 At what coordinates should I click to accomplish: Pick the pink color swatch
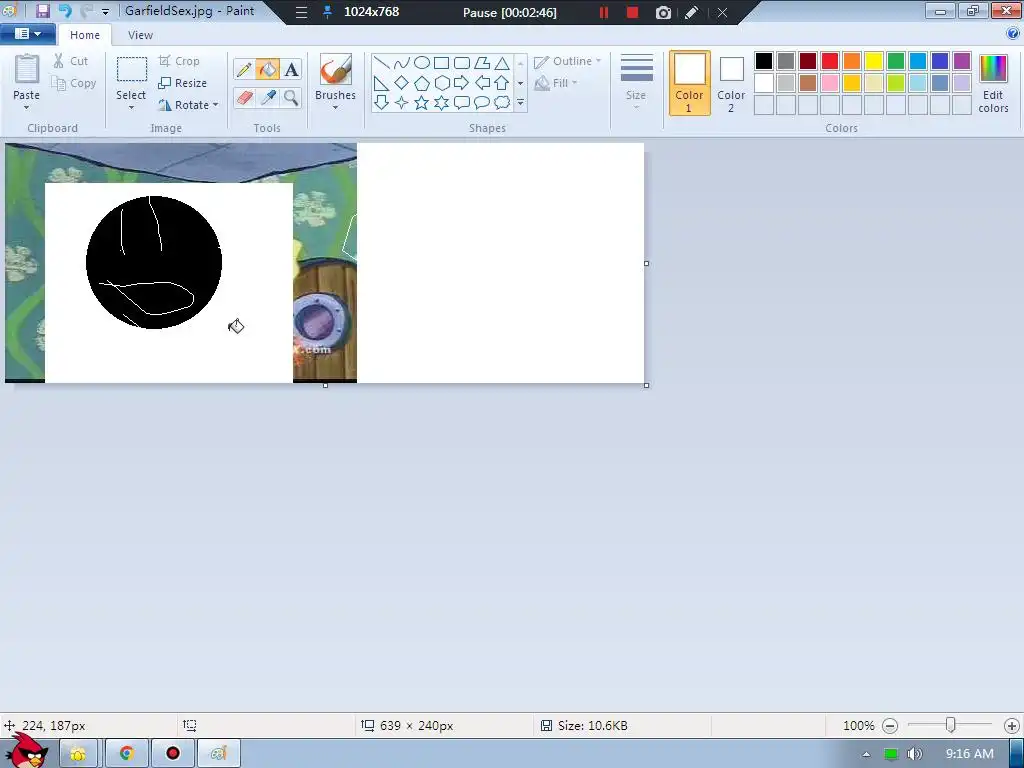coord(830,83)
